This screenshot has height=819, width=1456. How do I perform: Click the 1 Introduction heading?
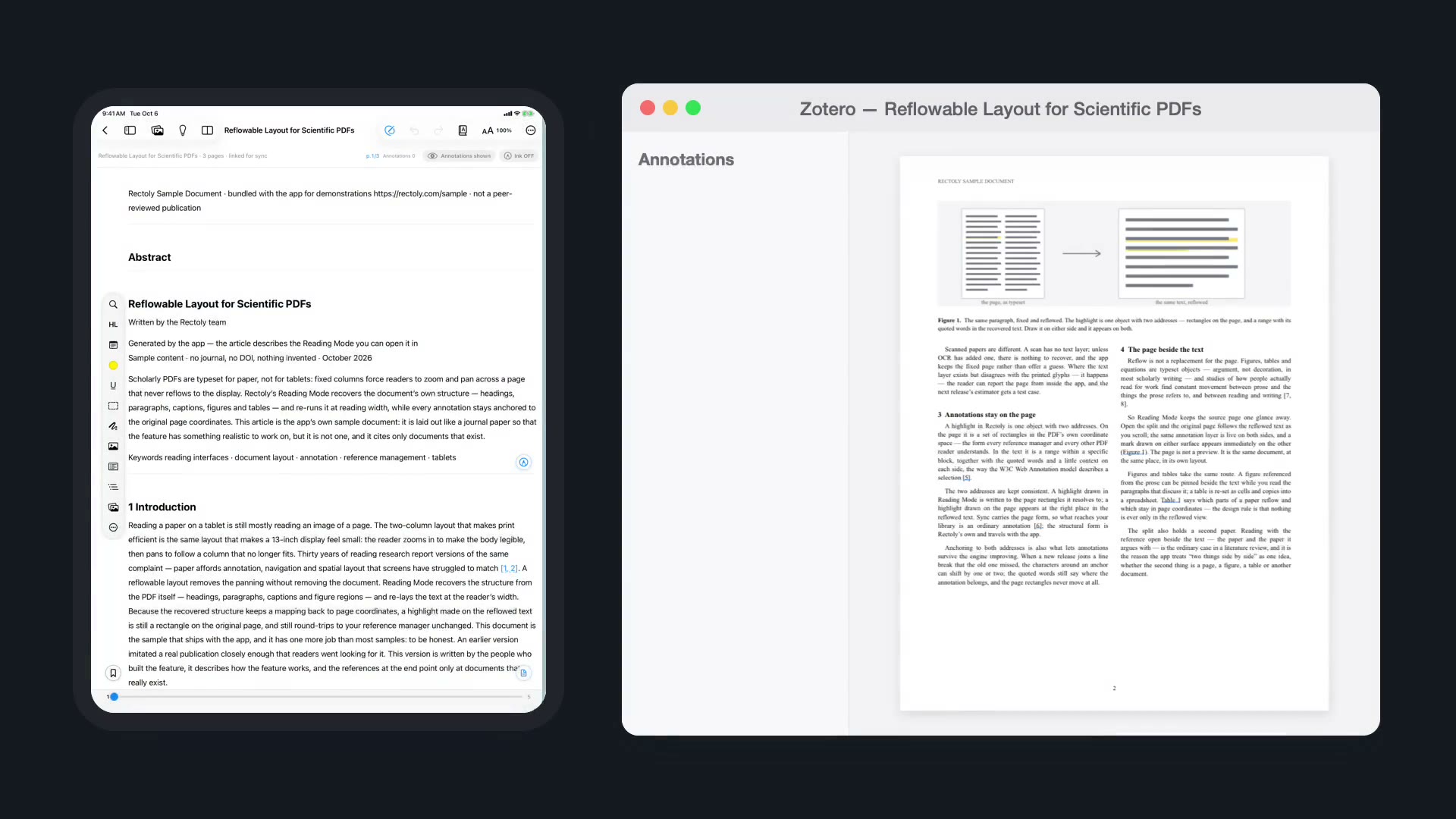162,507
